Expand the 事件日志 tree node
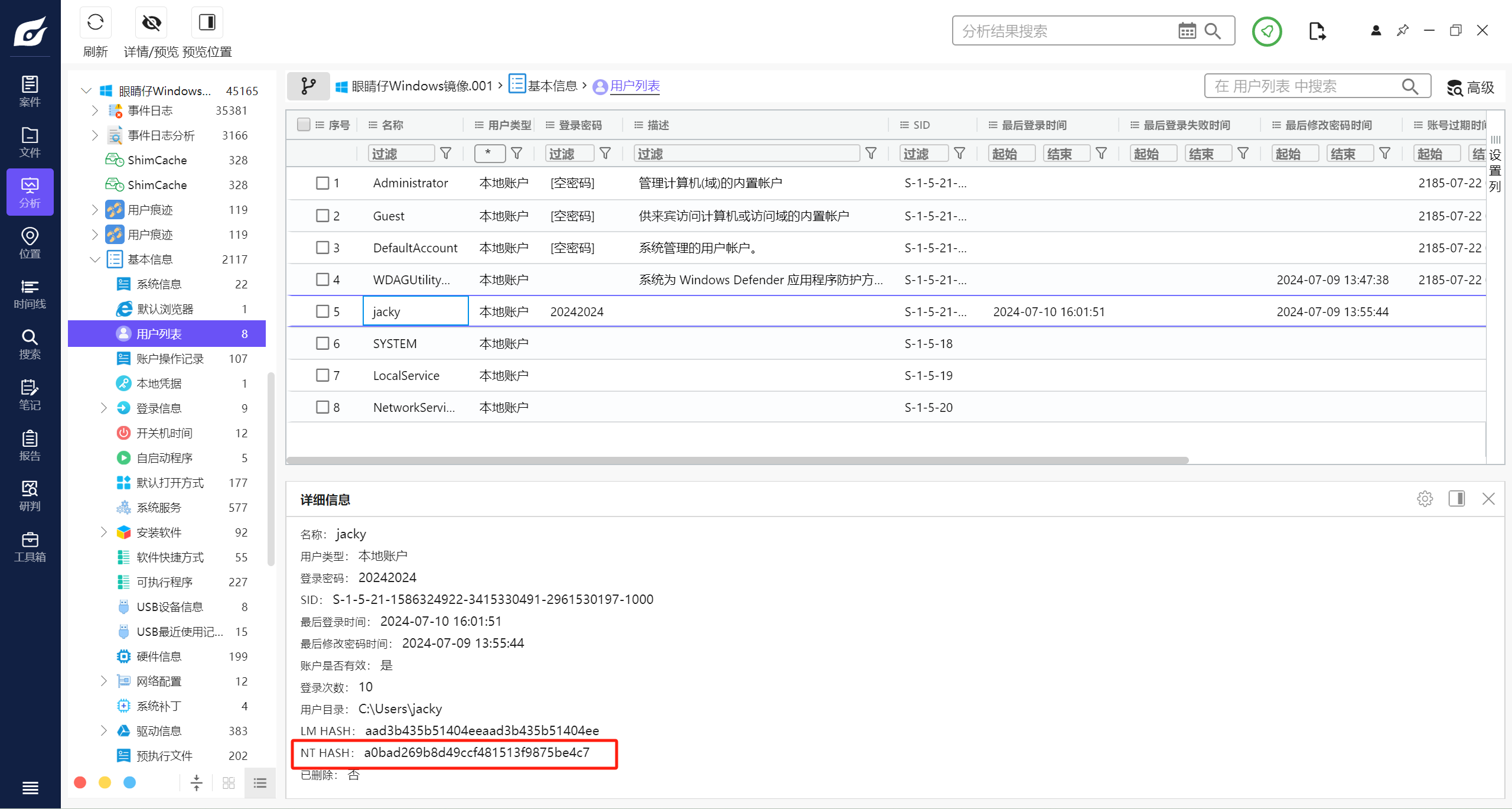 point(94,111)
